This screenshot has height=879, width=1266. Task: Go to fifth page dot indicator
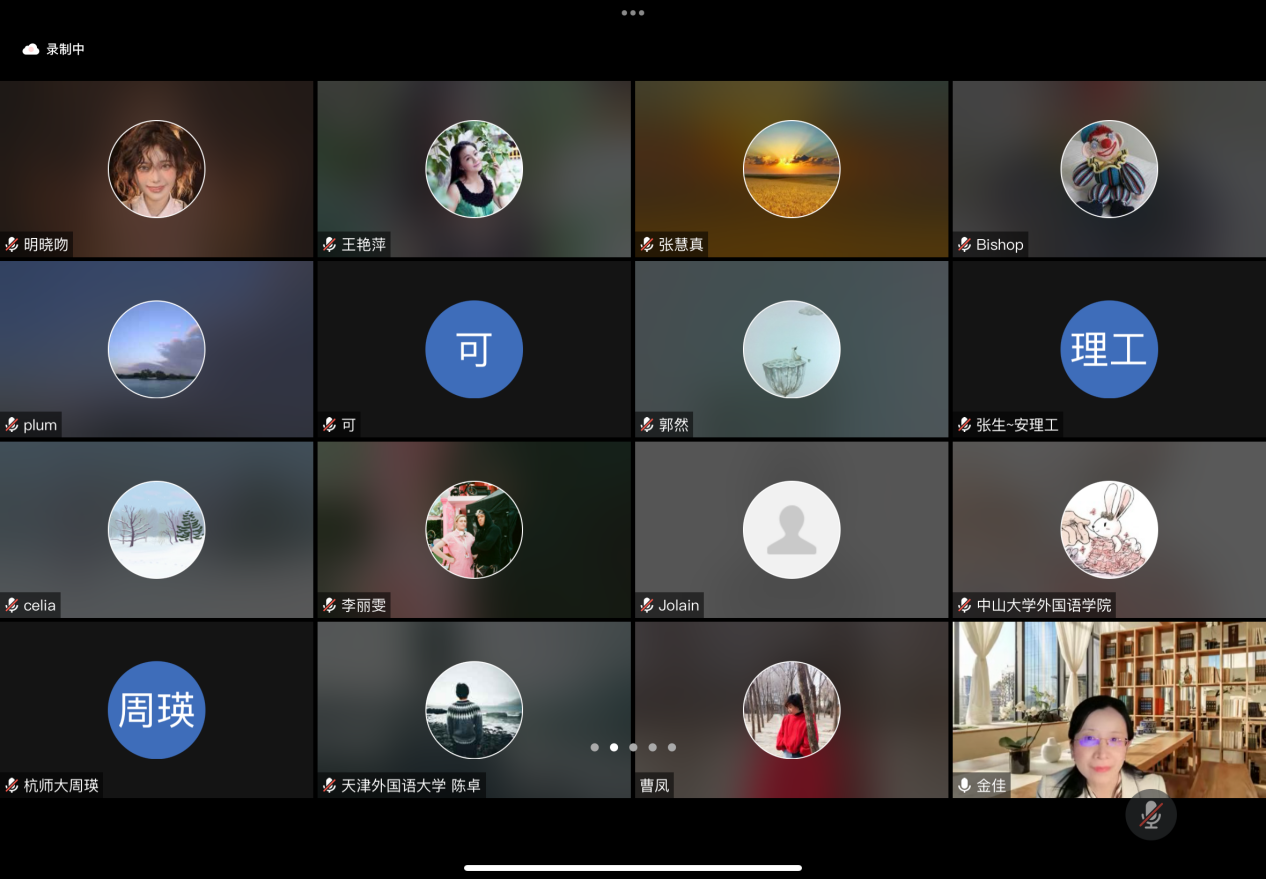pyautogui.click(x=672, y=747)
